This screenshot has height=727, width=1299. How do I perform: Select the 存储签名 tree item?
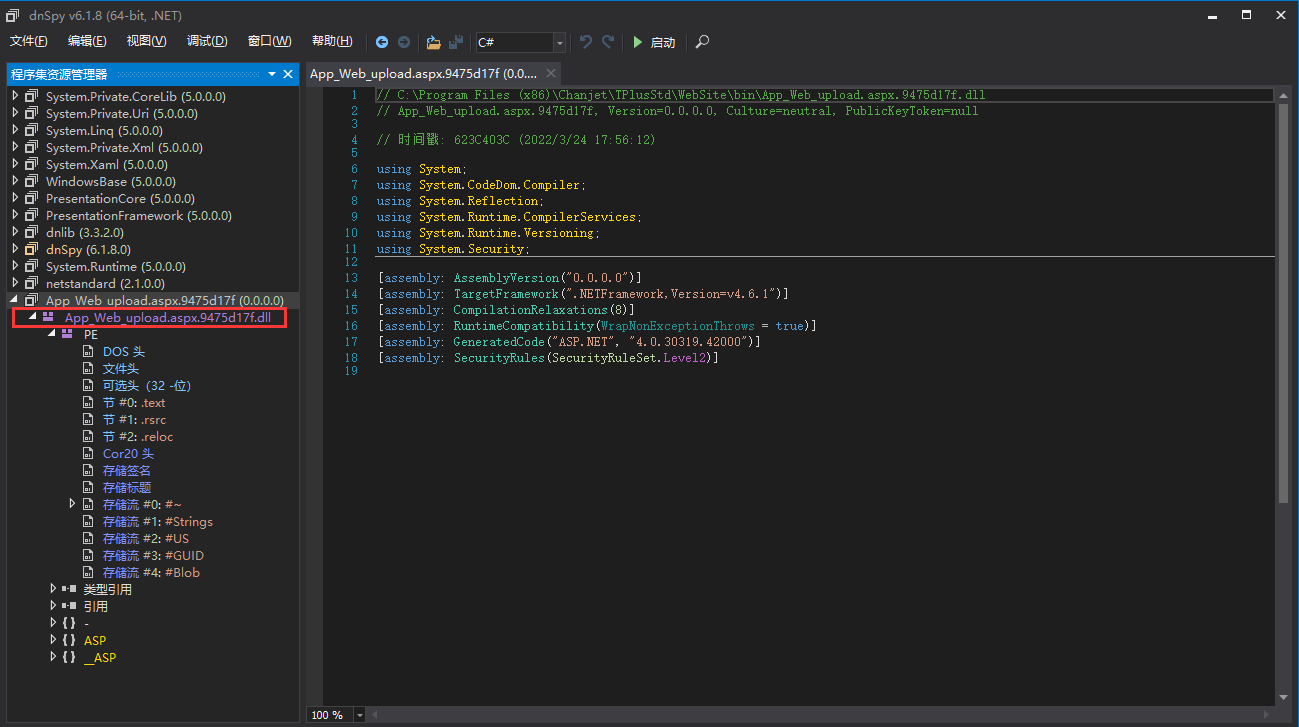pyautogui.click(x=127, y=470)
